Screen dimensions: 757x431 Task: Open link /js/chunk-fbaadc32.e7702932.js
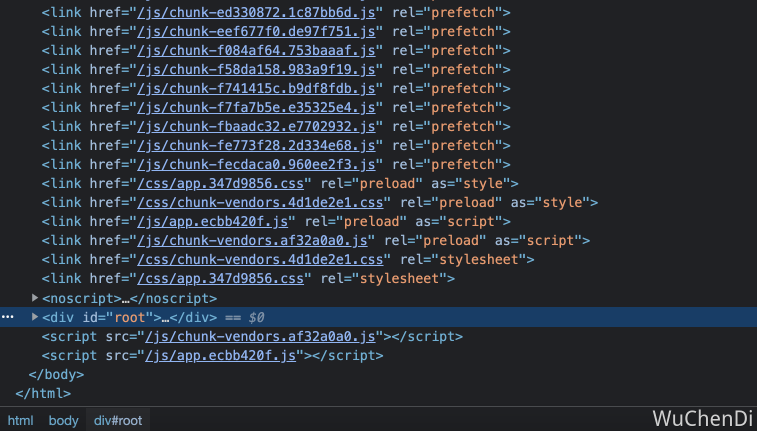[x=256, y=126]
